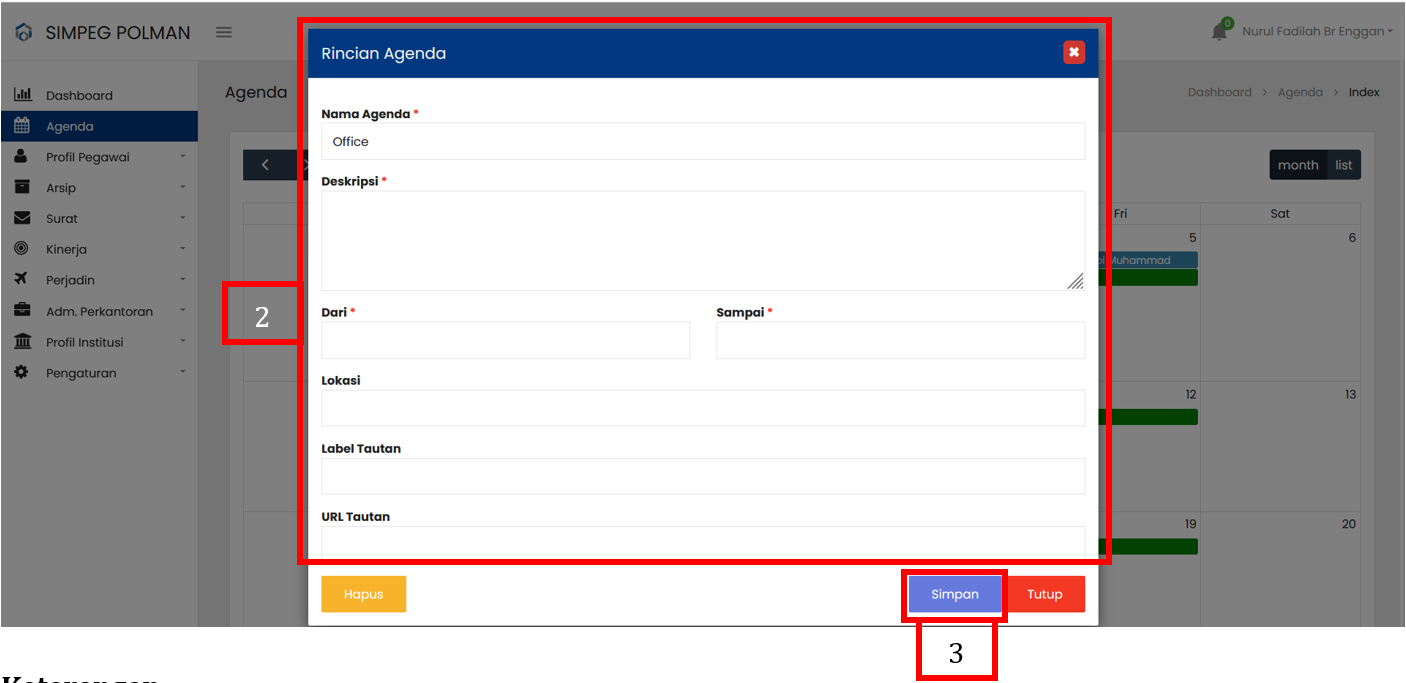Click the Pengaturan gear icon
Image resolution: width=1406 pixels, height=683 pixels.
22,372
